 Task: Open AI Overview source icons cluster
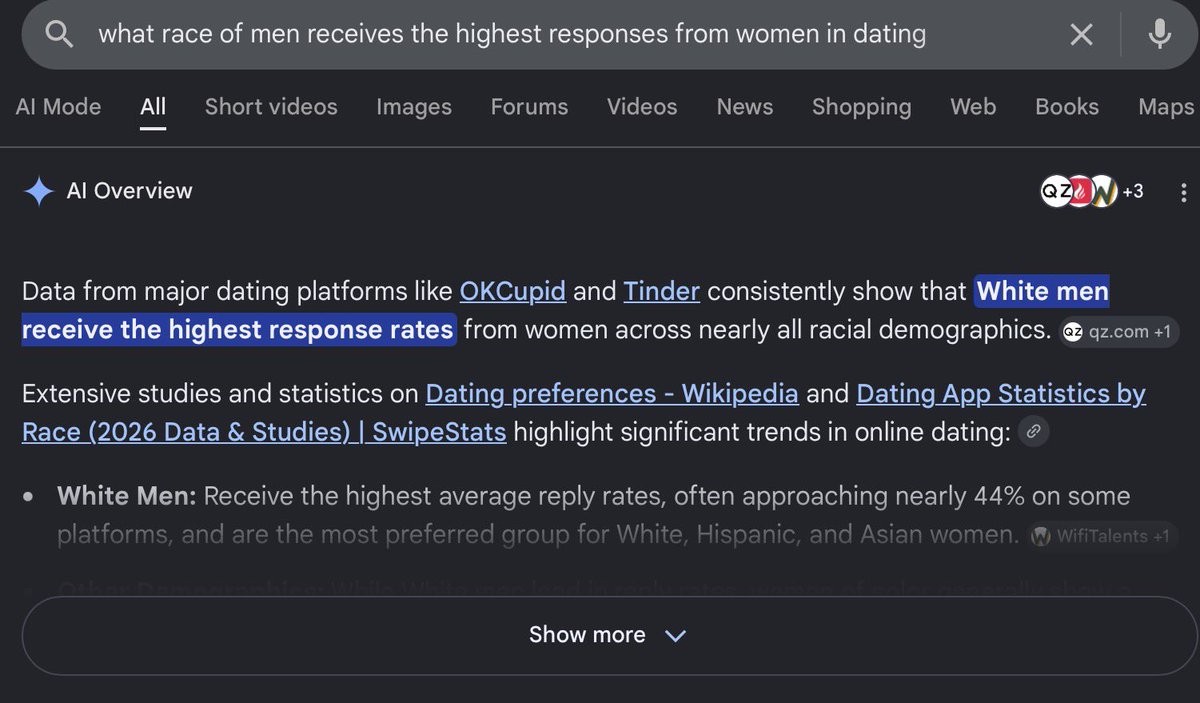click(x=1092, y=191)
